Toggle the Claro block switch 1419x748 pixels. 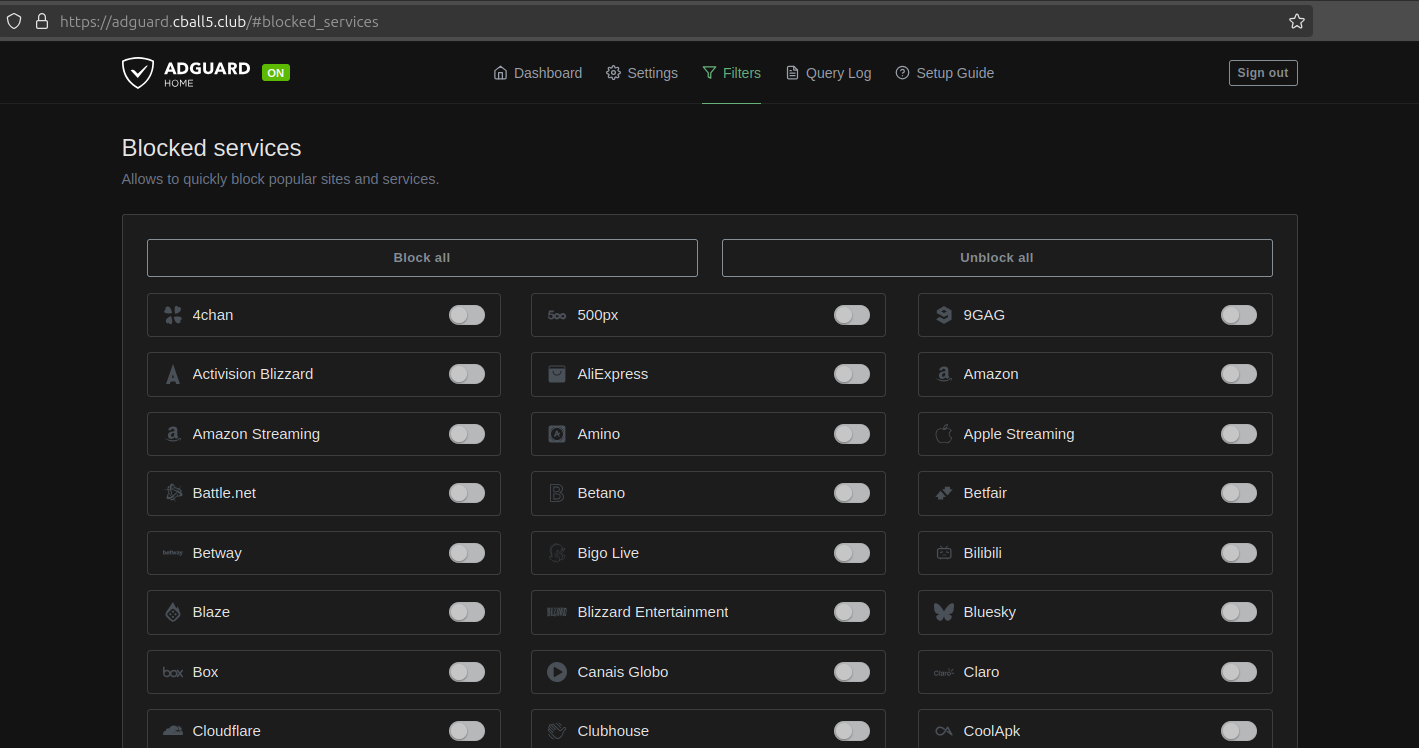click(x=1239, y=672)
